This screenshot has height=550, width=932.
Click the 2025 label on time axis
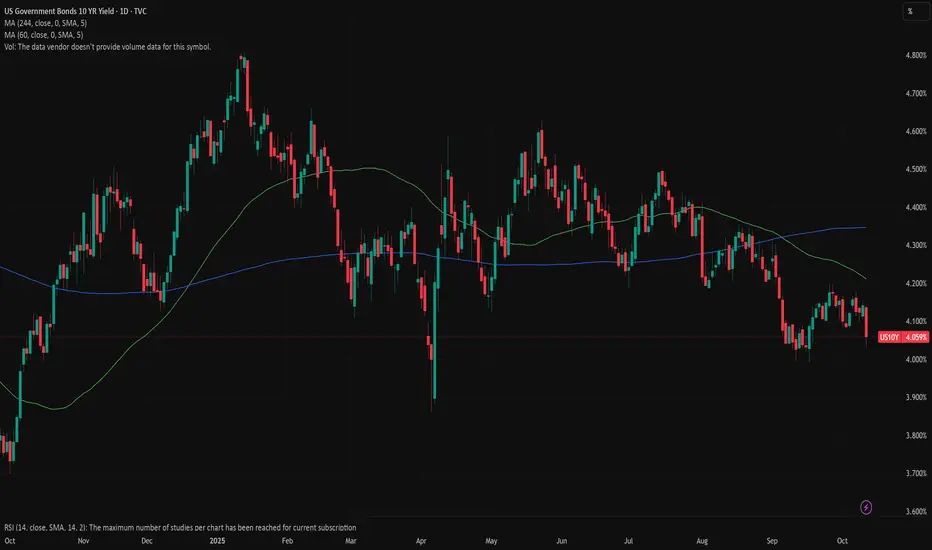(x=218, y=541)
